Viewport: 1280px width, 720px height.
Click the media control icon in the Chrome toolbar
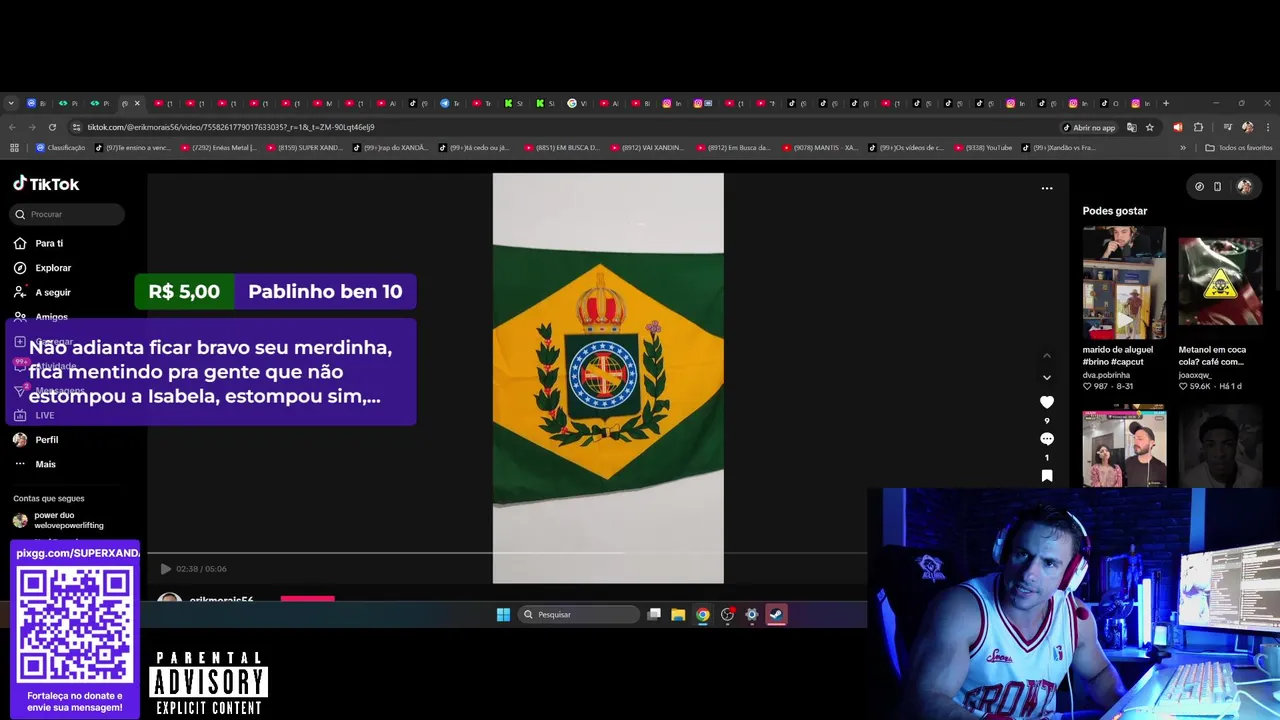[x=1227, y=127]
